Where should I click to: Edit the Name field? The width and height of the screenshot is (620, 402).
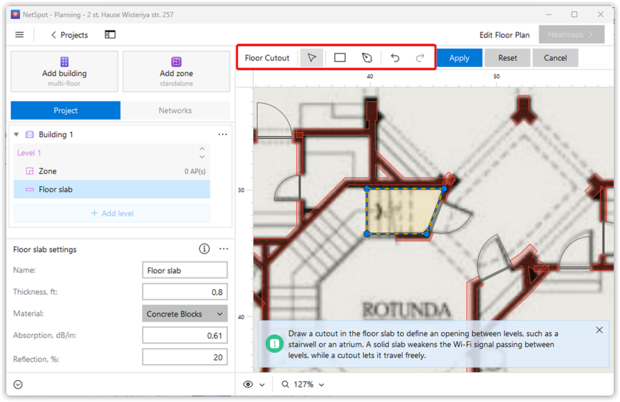pos(185,270)
